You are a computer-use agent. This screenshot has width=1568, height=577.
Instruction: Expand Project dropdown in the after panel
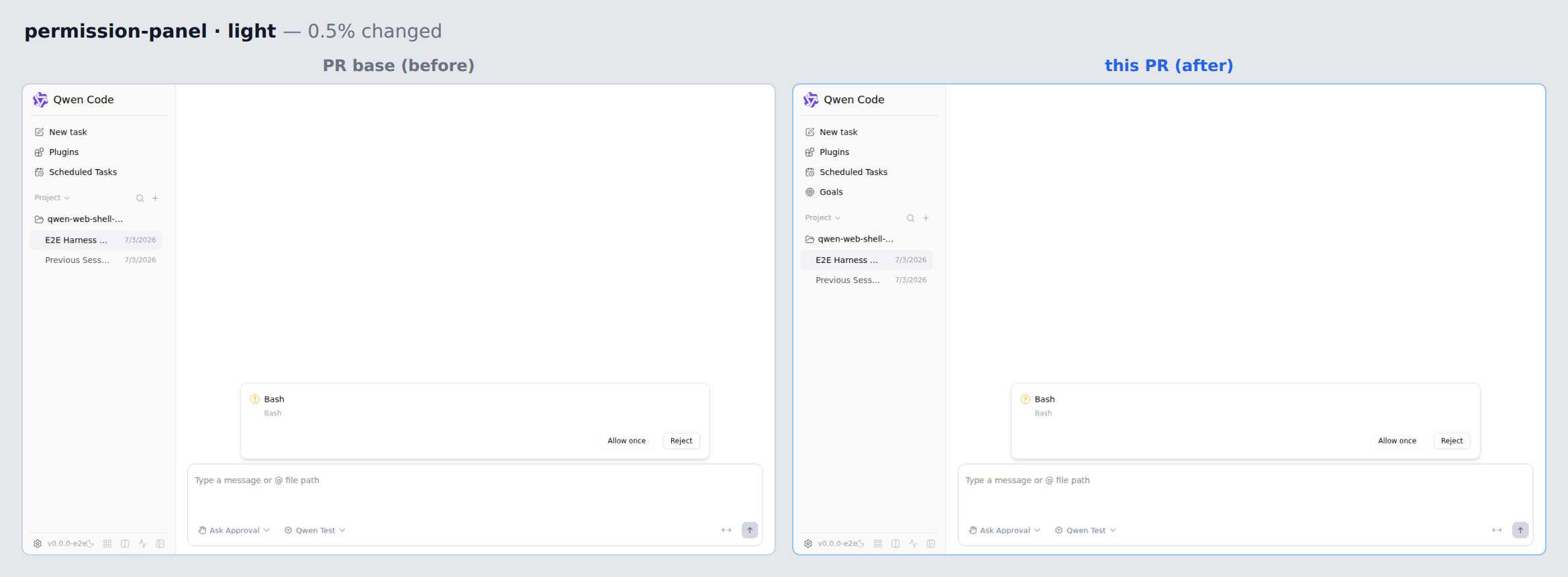pos(823,217)
